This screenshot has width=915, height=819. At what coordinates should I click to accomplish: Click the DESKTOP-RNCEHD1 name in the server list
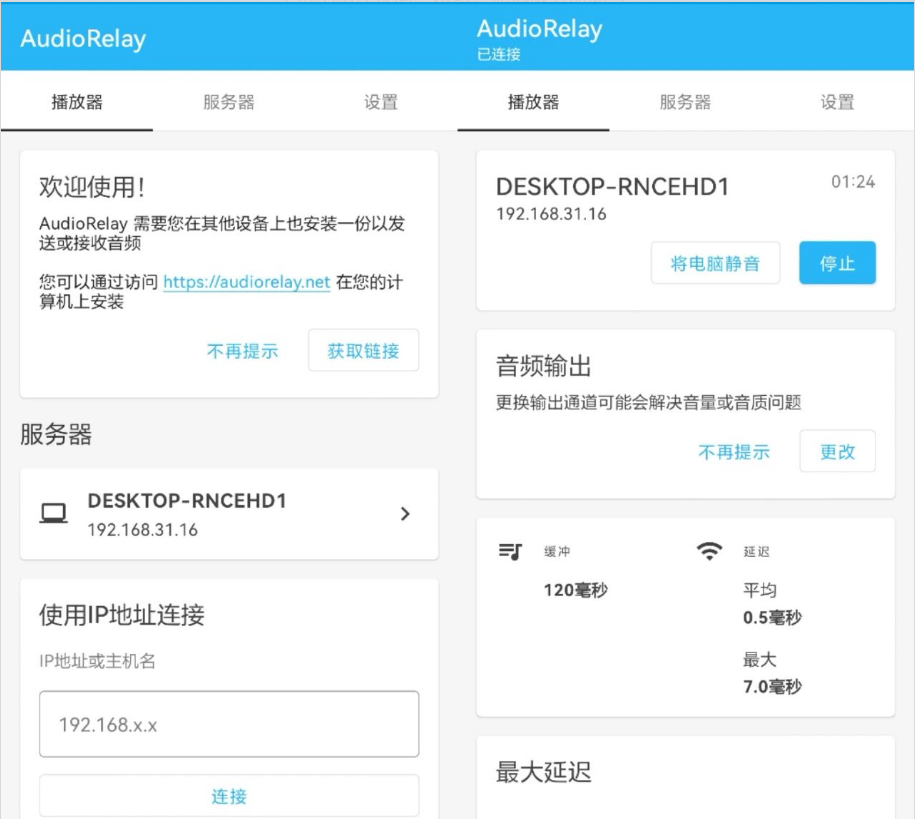(187, 501)
